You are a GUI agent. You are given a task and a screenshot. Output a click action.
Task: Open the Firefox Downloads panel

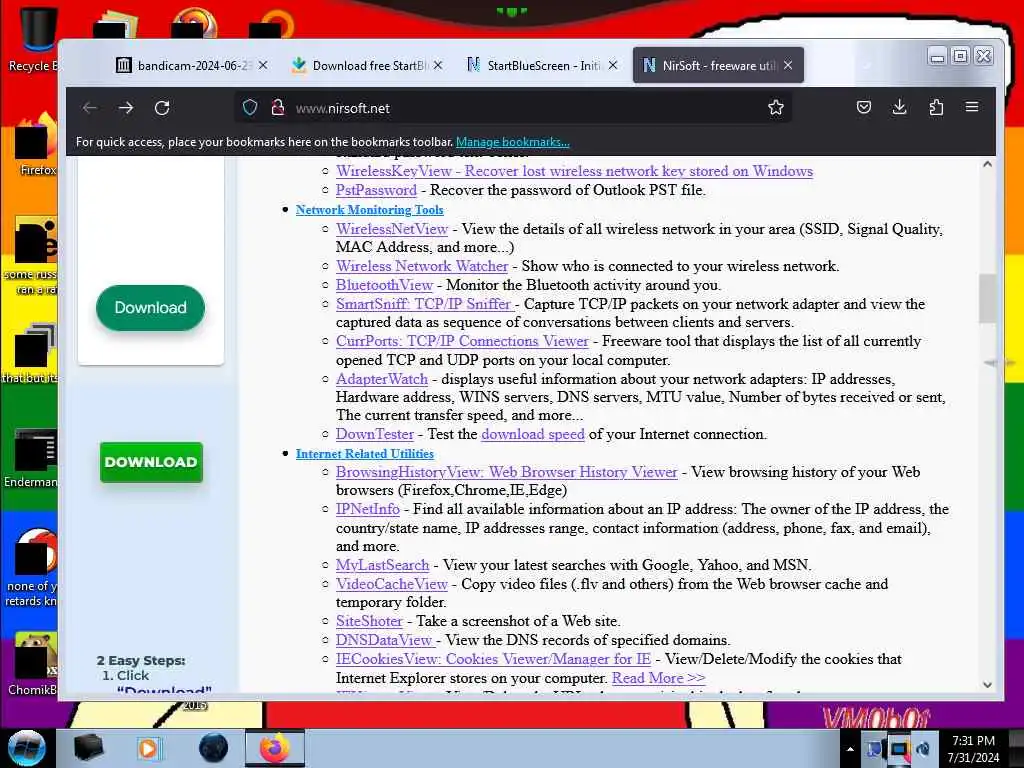pos(899,107)
